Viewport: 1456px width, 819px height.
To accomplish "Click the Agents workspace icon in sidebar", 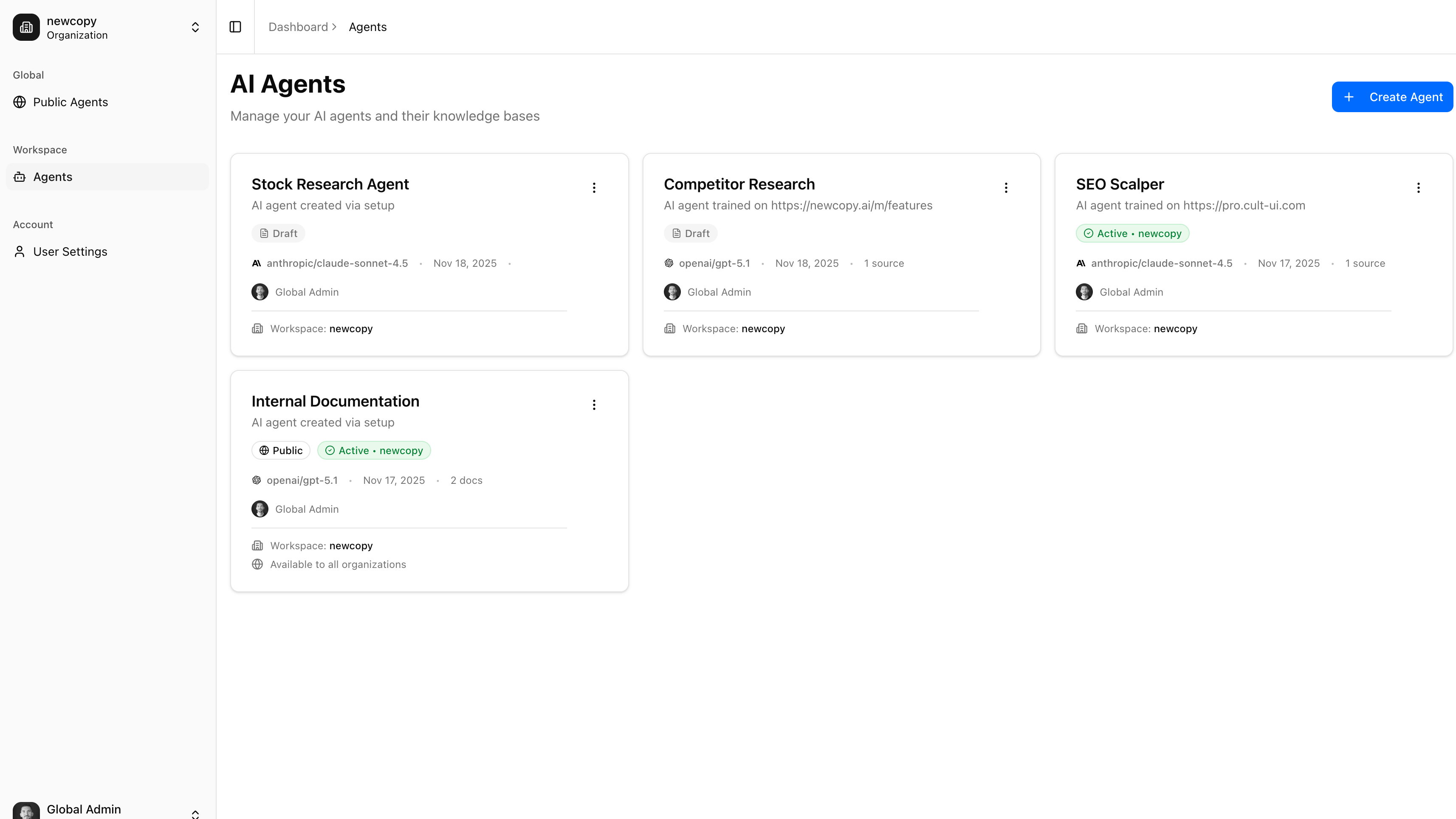I will tap(19, 177).
